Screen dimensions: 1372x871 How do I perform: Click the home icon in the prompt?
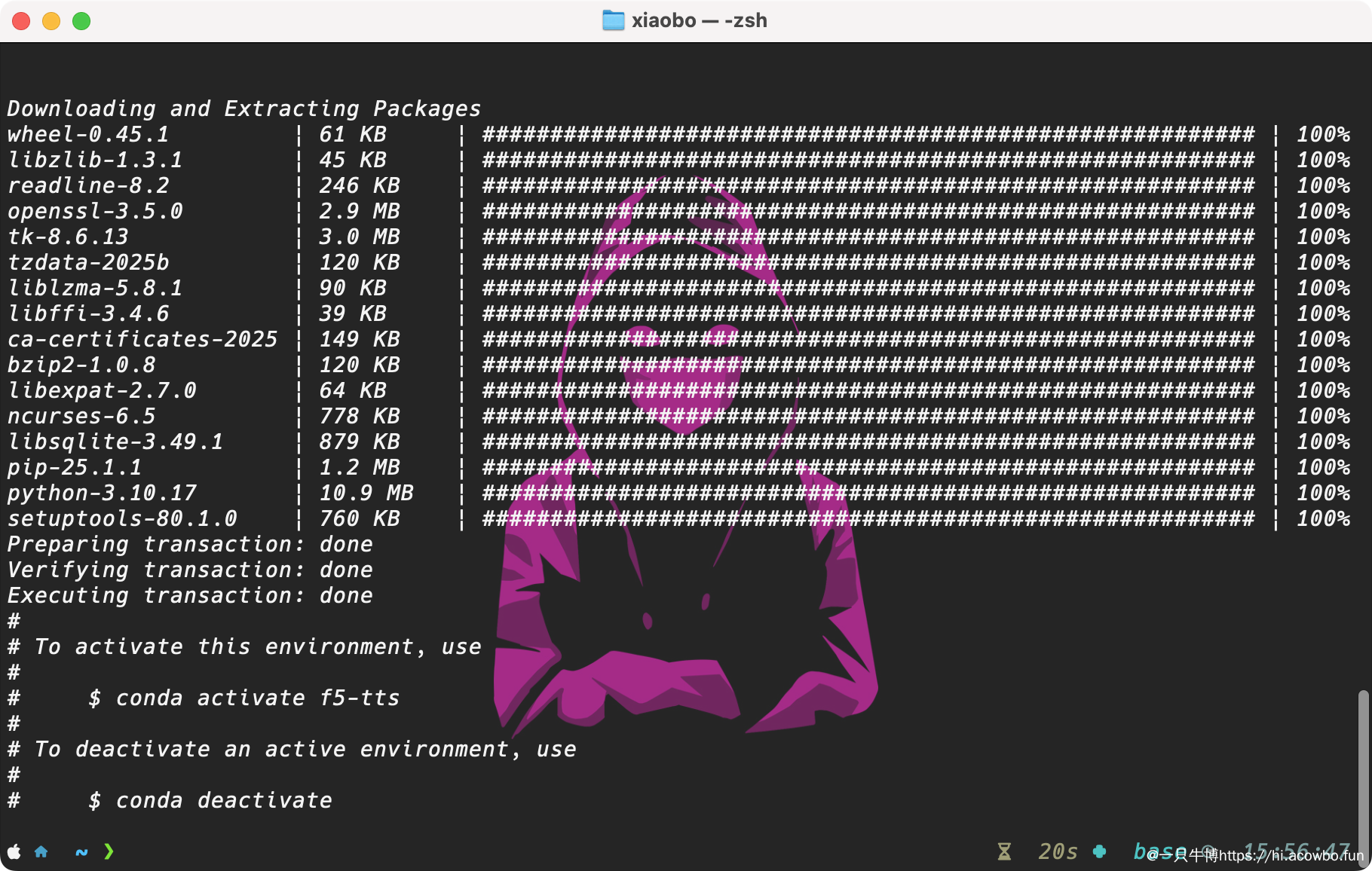tap(41, 851)
